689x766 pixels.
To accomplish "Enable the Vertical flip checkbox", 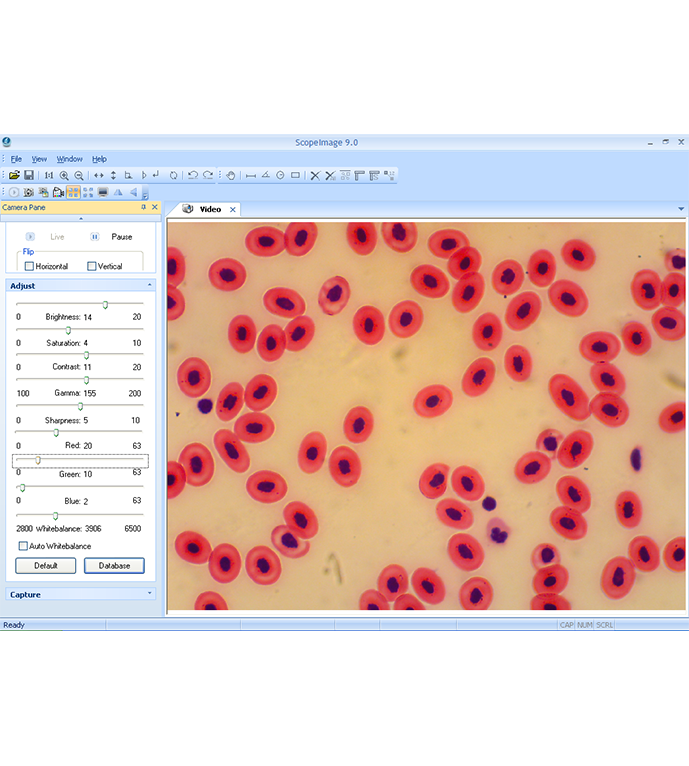I will 92,266.
